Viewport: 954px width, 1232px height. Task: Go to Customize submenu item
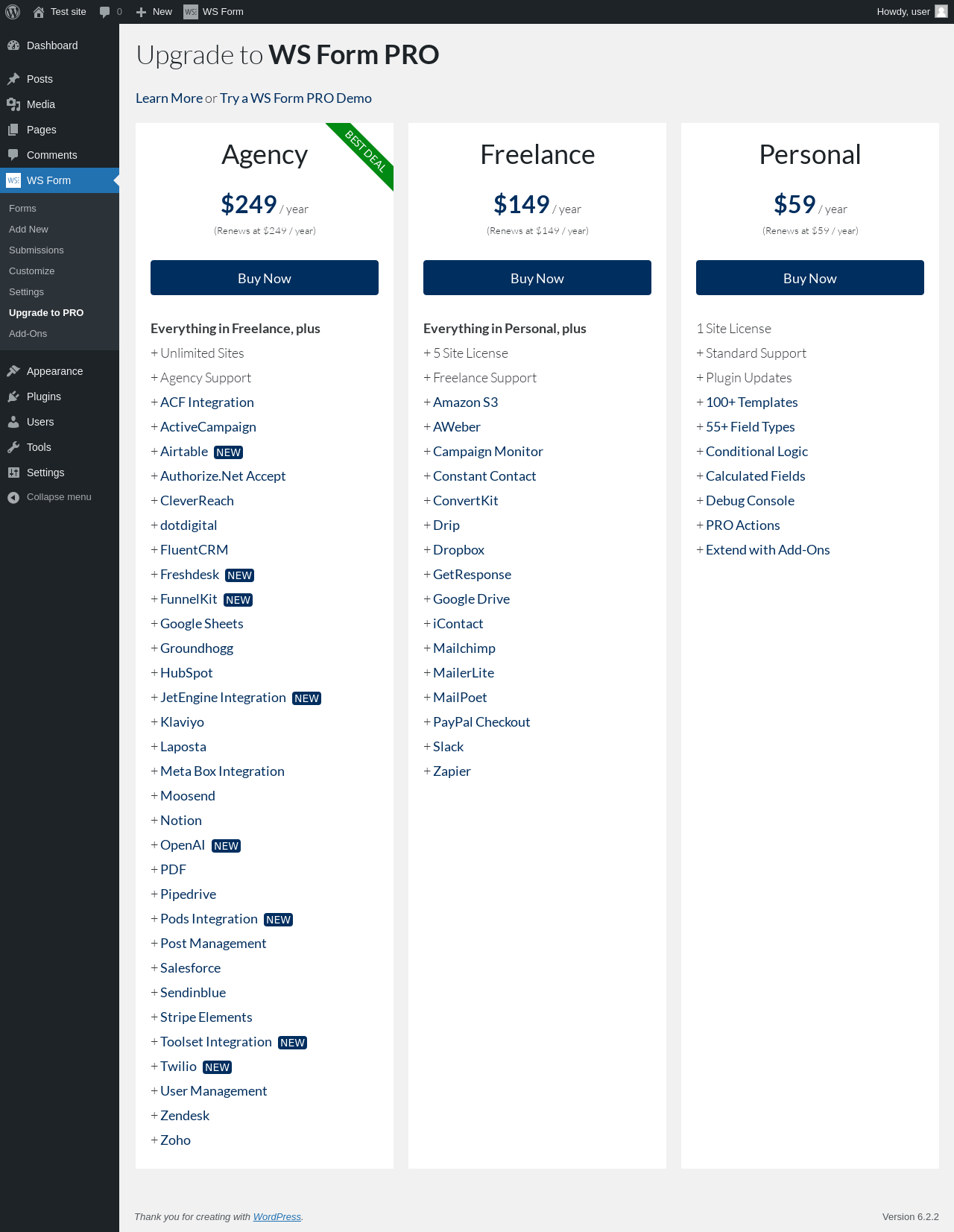pyautogui.click(x=32, y=271)
